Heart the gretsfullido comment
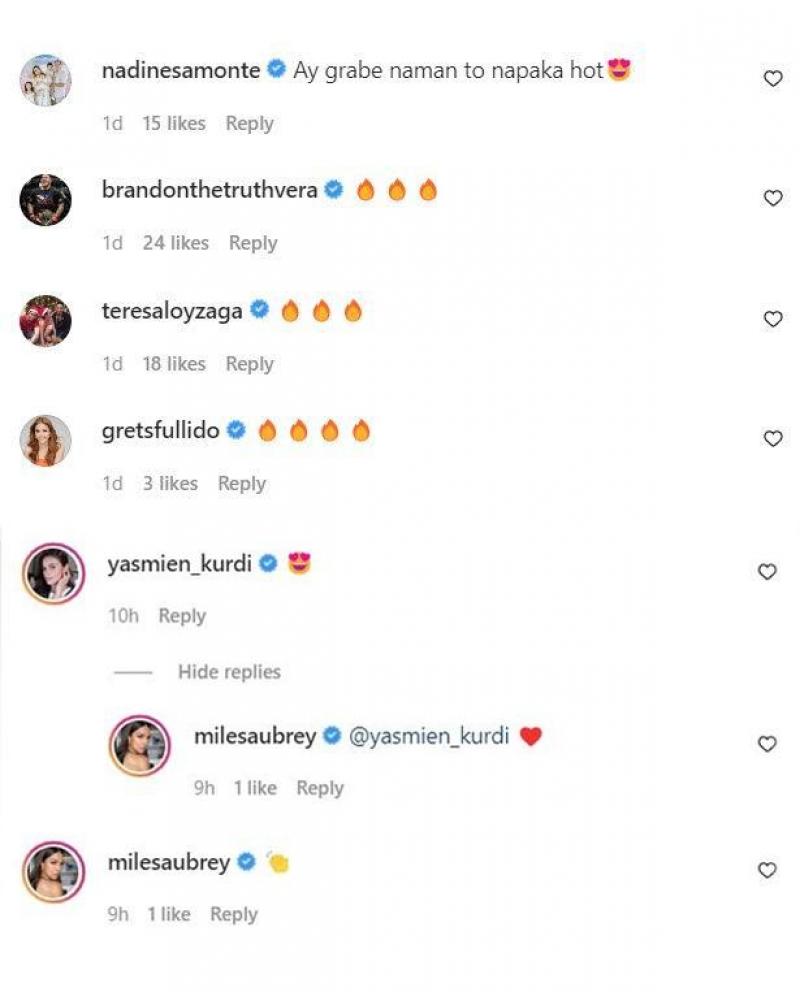 (x=772, y=439)
